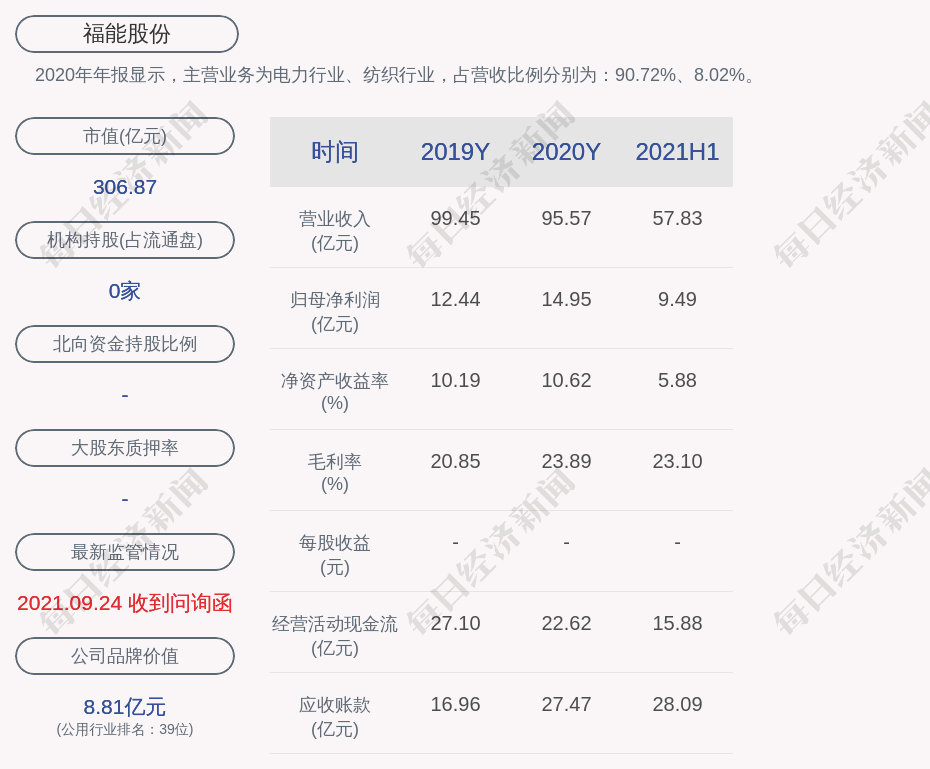The height and width of the screenshot is (769, 930).
Task: Select the 9.49 net profit value
Action: pyautogui.click(x=677, y=299)
